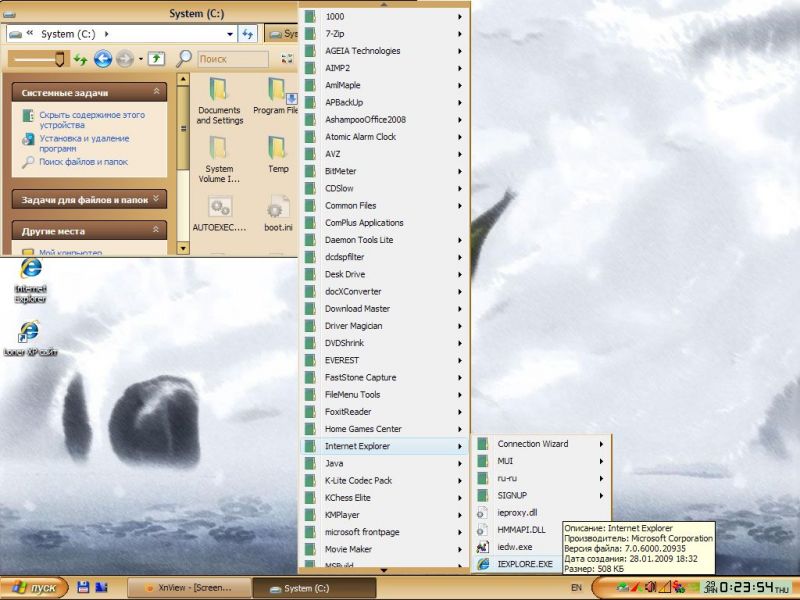Open Internet Explorer desktop shortcut icon
Viewport: 800px width, 600px height.
pyautogui.click(x=30, y=271)
